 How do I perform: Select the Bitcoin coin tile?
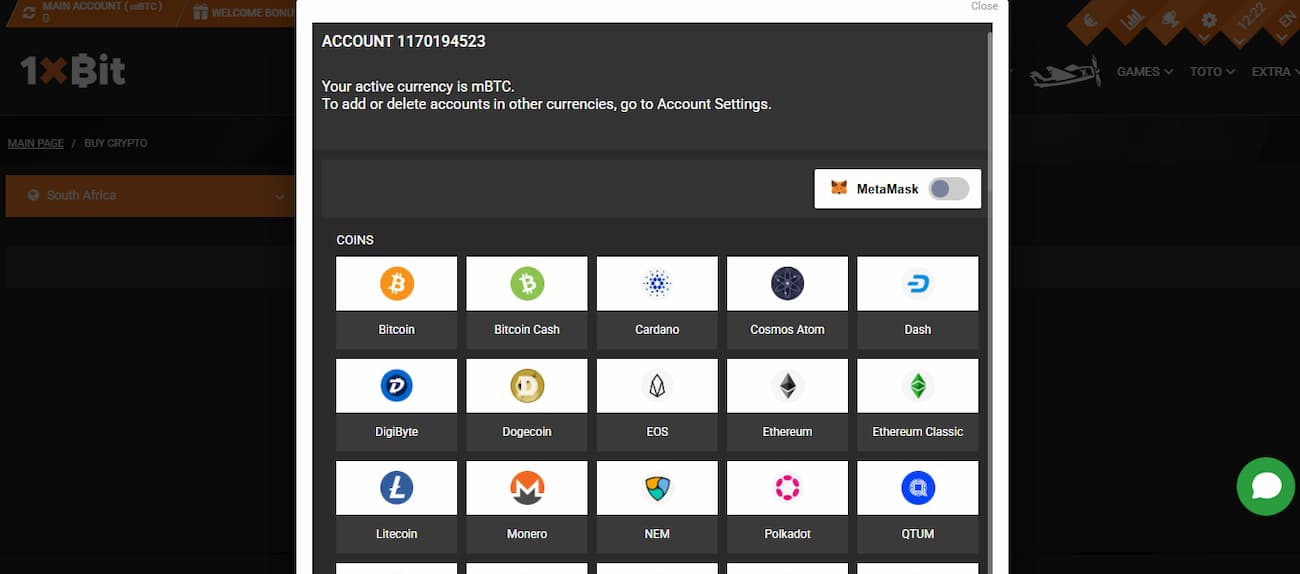click(x=397, y=302)
